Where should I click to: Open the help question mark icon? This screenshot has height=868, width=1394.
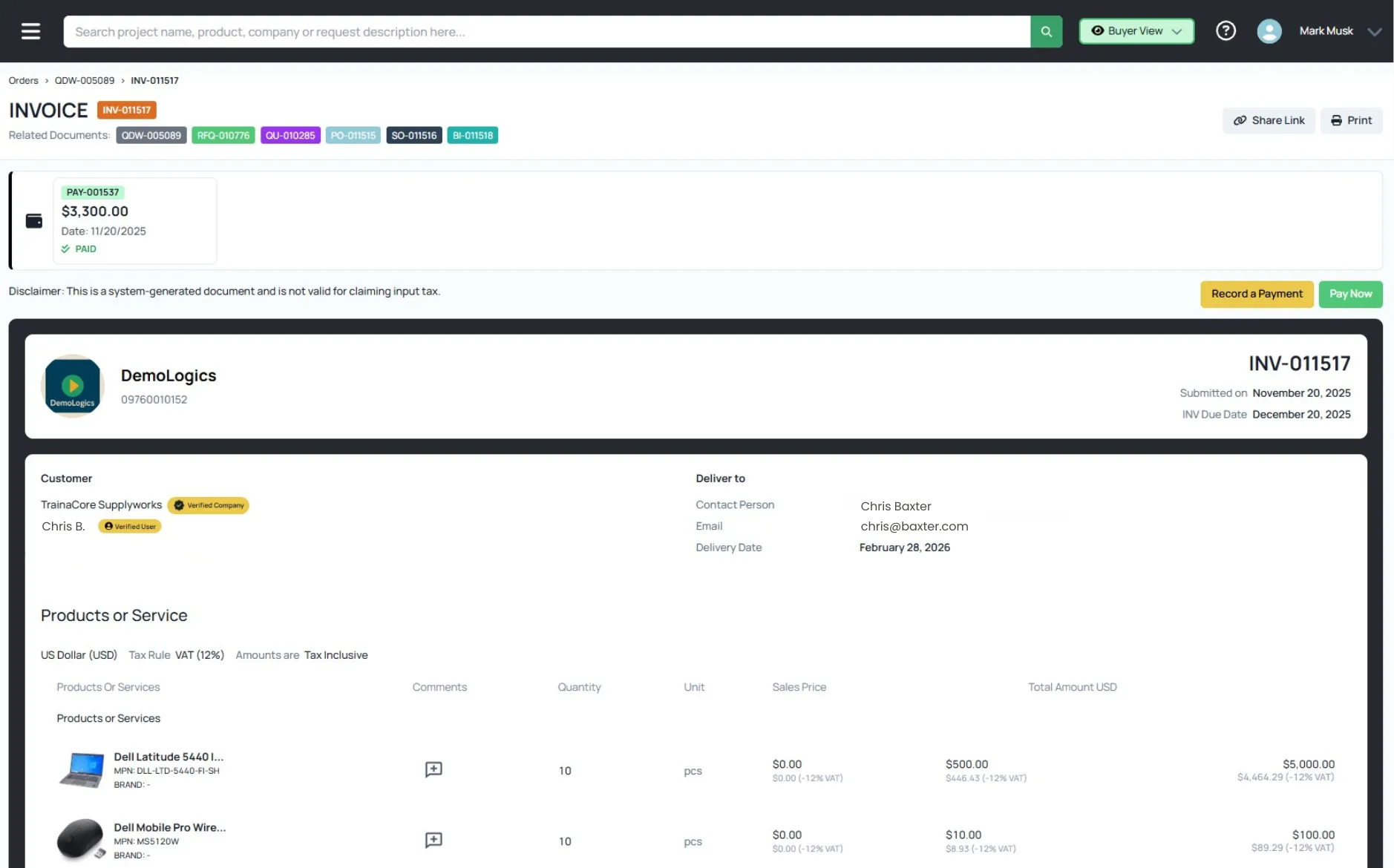[1226, 30]
